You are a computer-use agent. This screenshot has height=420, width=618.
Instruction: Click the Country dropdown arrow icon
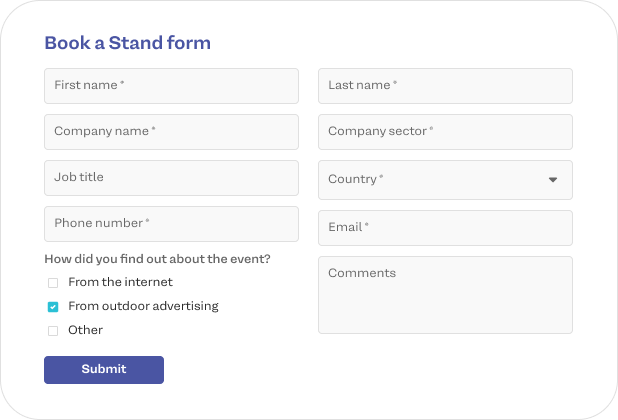pos(553,180)
